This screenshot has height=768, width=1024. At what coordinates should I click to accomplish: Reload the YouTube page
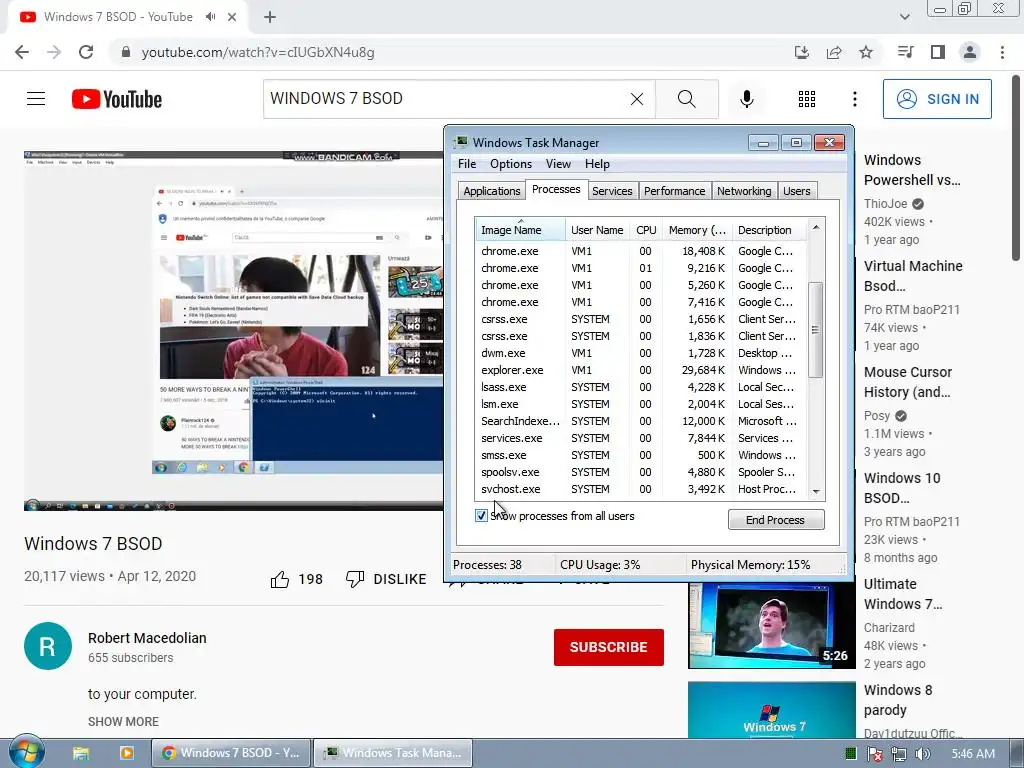coord(86,52)
